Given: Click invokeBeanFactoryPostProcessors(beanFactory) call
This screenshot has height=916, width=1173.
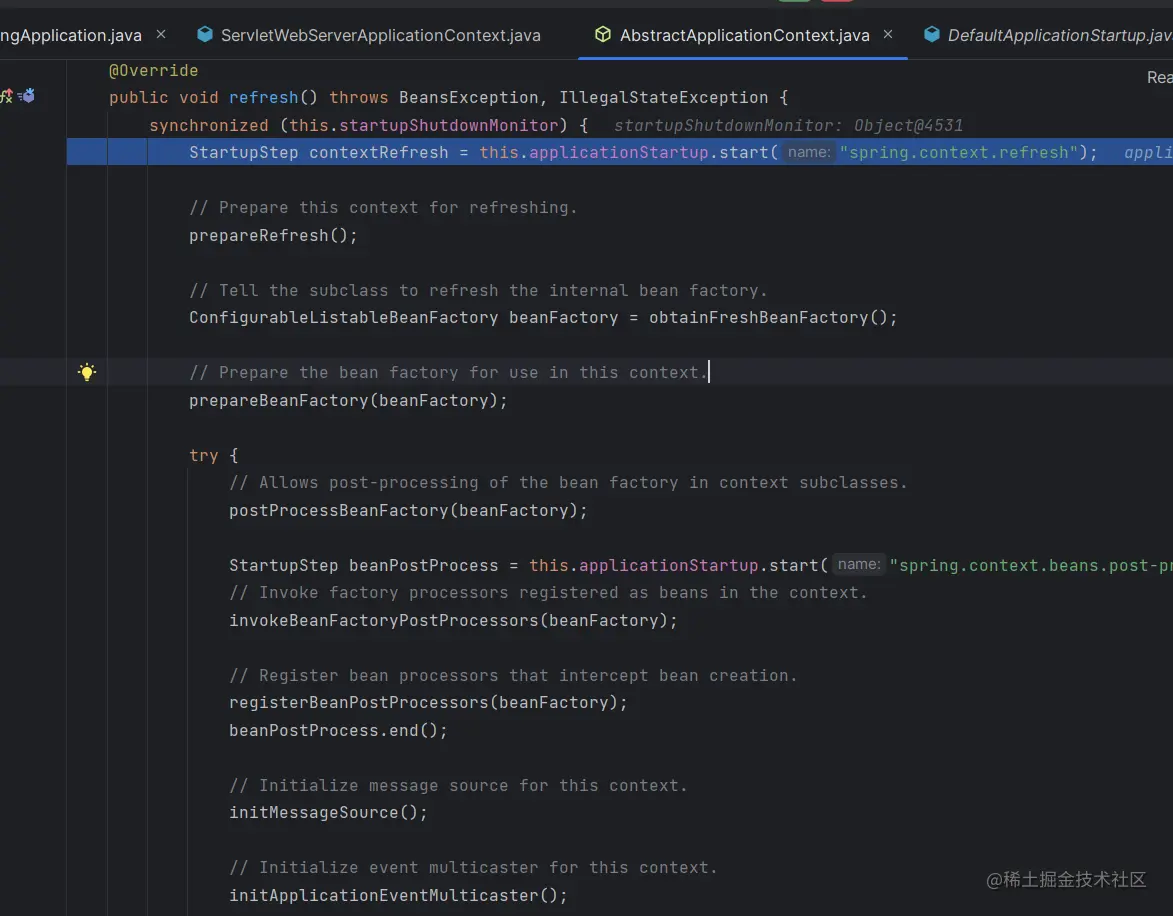Looking at the screenshot, I should click(x=453, y=620).
